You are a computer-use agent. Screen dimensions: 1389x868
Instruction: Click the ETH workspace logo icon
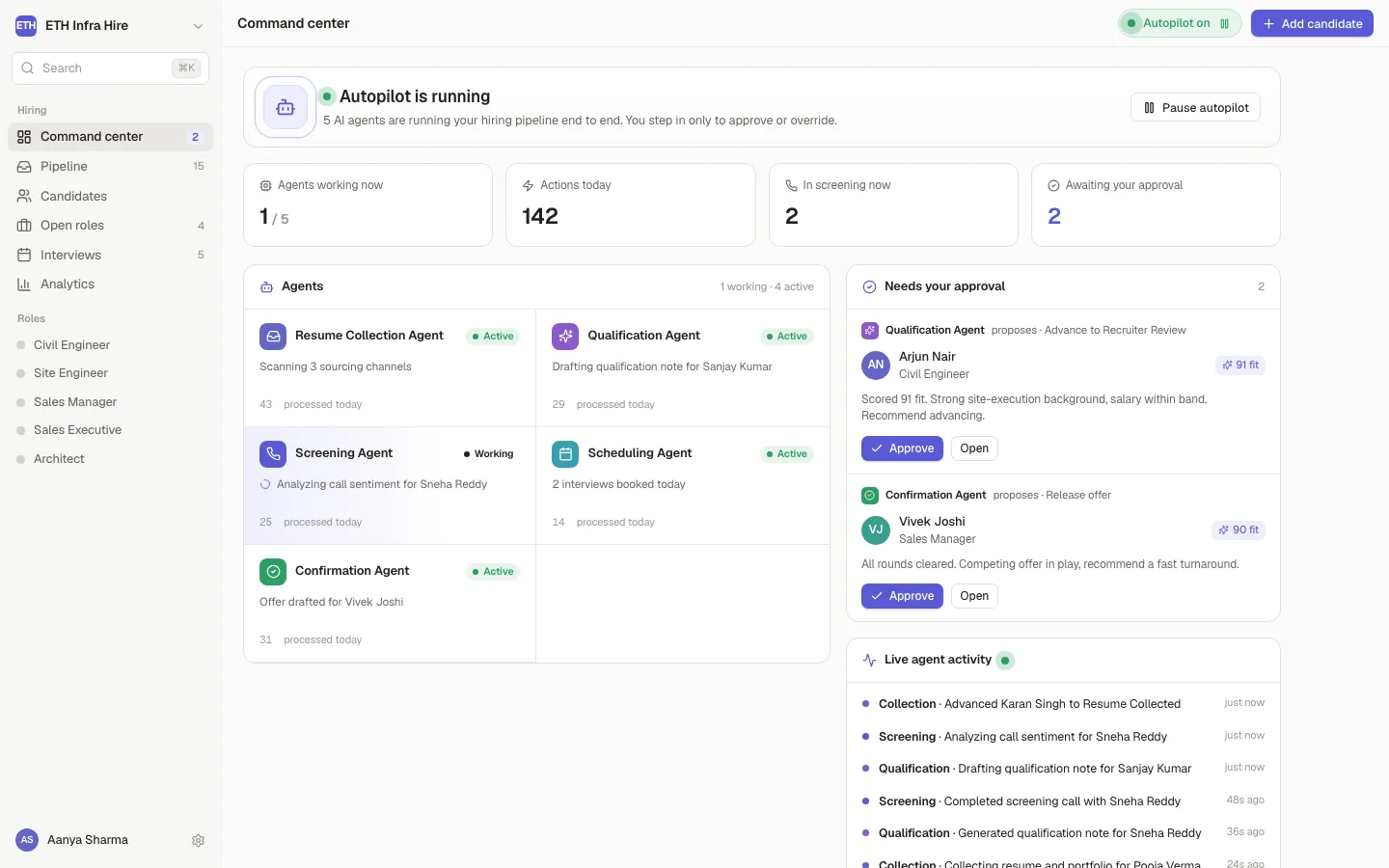(26, 26)
